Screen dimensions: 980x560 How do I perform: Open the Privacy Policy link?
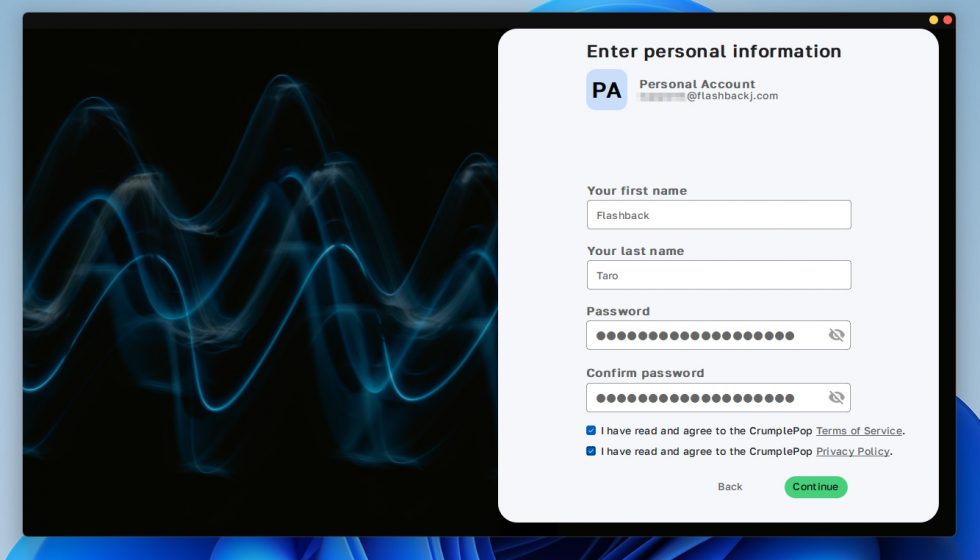tap(852, 451)
